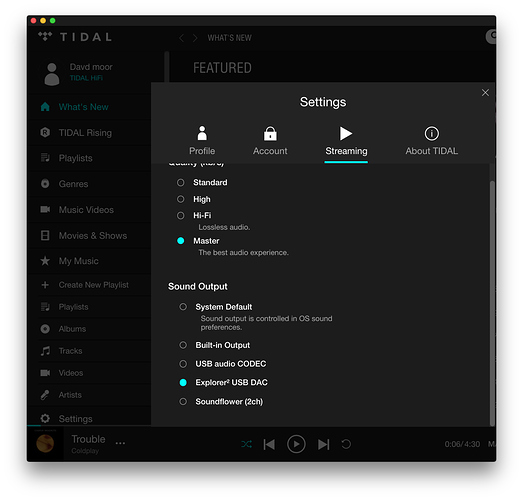Image resolution: width=523 pixels, height=500 pixels.
Task: Click the Genres disc icon
Action: (x=45, y=183)
